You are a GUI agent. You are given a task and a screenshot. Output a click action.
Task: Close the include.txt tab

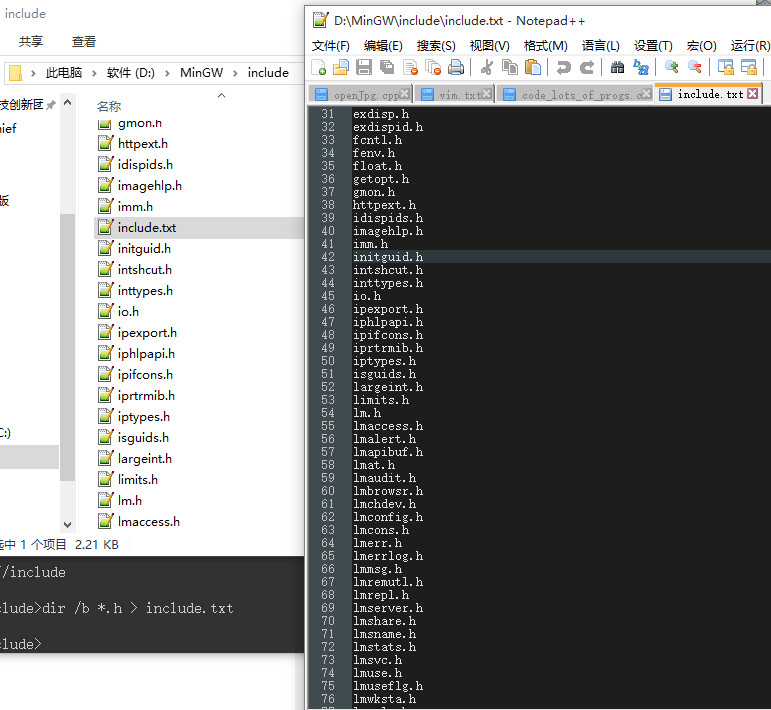[752, 93]
